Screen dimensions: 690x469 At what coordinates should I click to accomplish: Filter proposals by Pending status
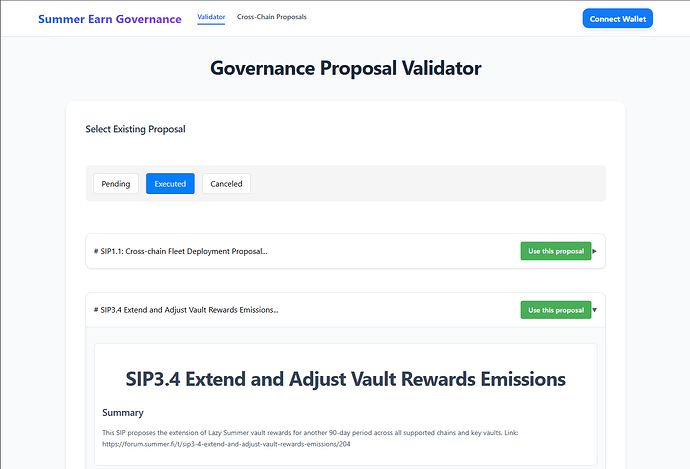[116, 183]
